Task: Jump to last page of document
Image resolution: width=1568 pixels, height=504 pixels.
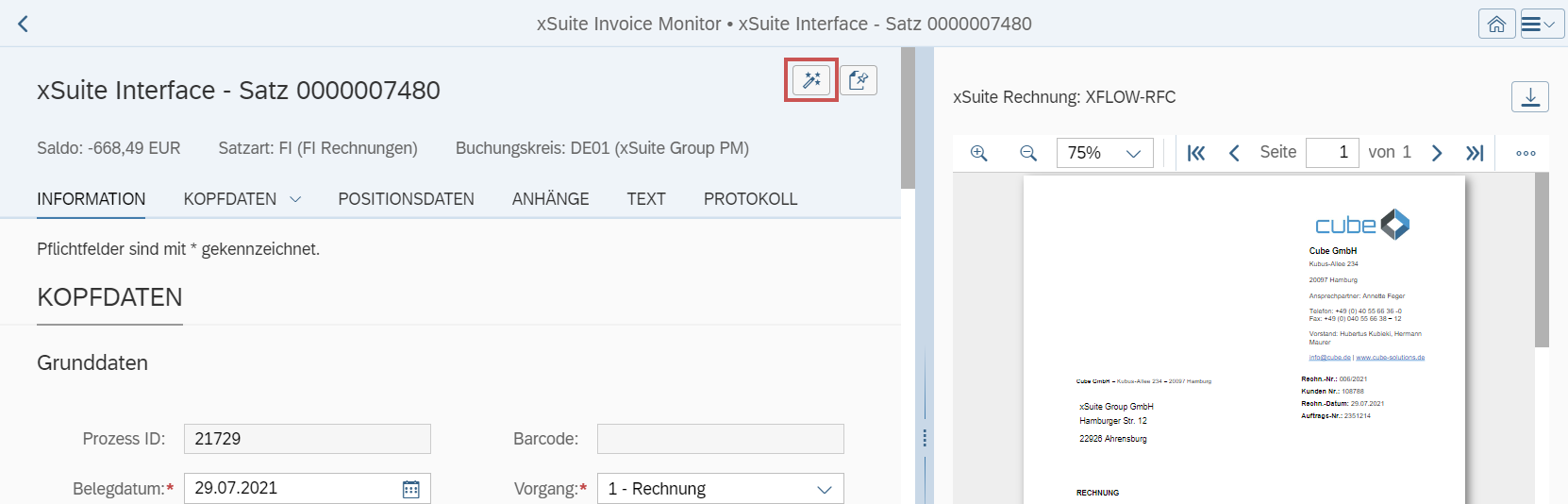Action: point(1475,153)
